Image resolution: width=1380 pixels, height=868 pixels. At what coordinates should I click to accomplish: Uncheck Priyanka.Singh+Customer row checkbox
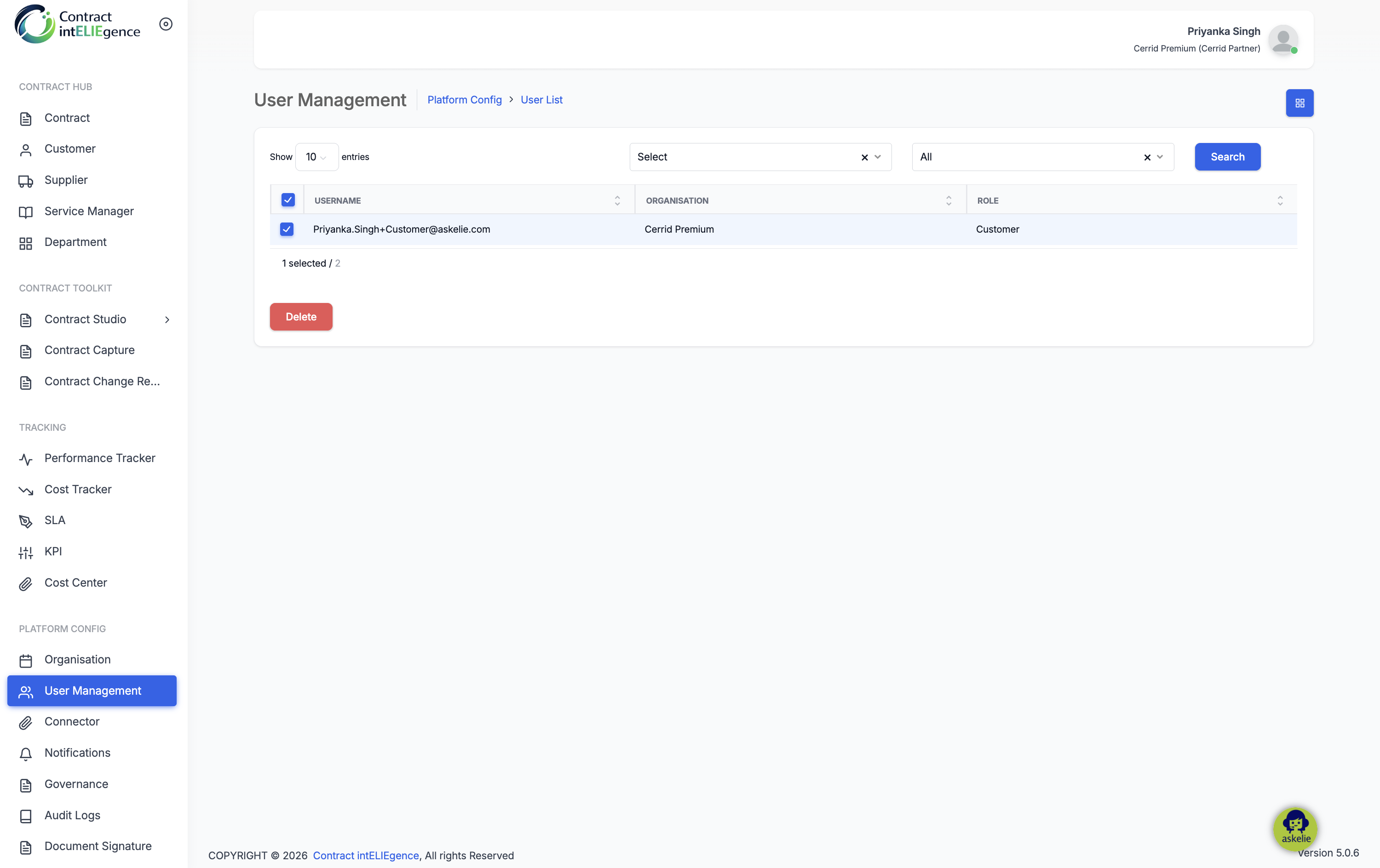(287, 229)
